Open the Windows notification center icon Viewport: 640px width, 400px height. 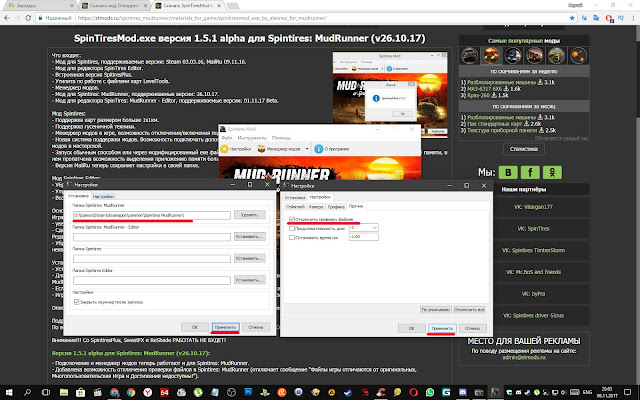pyautogui.click(x=627, y=392)
